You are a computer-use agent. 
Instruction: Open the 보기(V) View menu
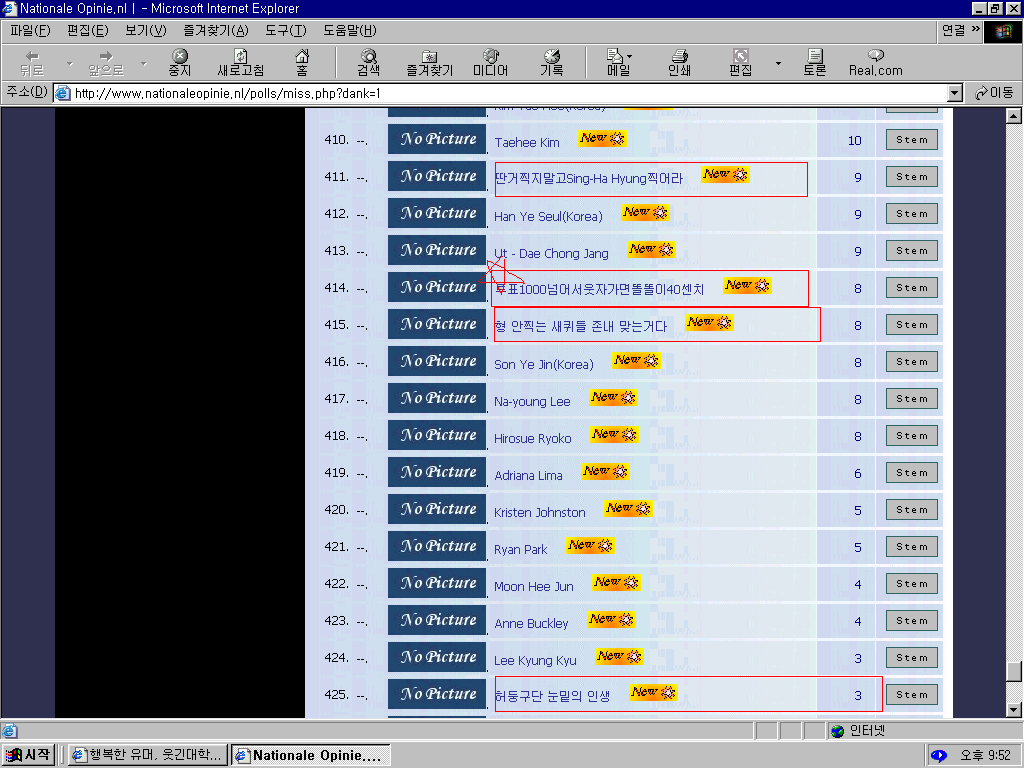146,31
